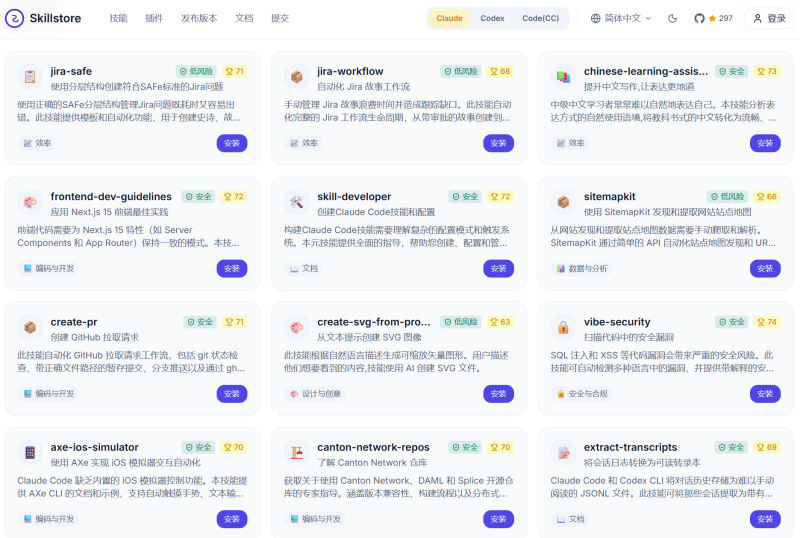Open the 简体中文 language dropdown
800x538 pixels.
[621, 18]
